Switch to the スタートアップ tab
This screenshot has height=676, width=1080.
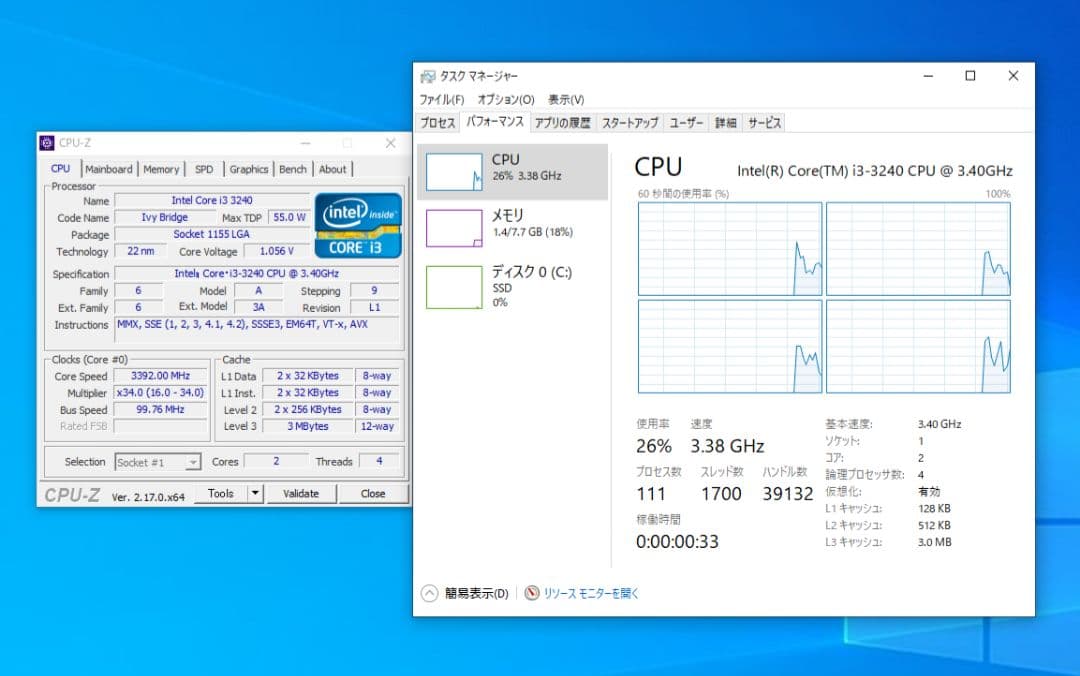[x=630, y=123]
